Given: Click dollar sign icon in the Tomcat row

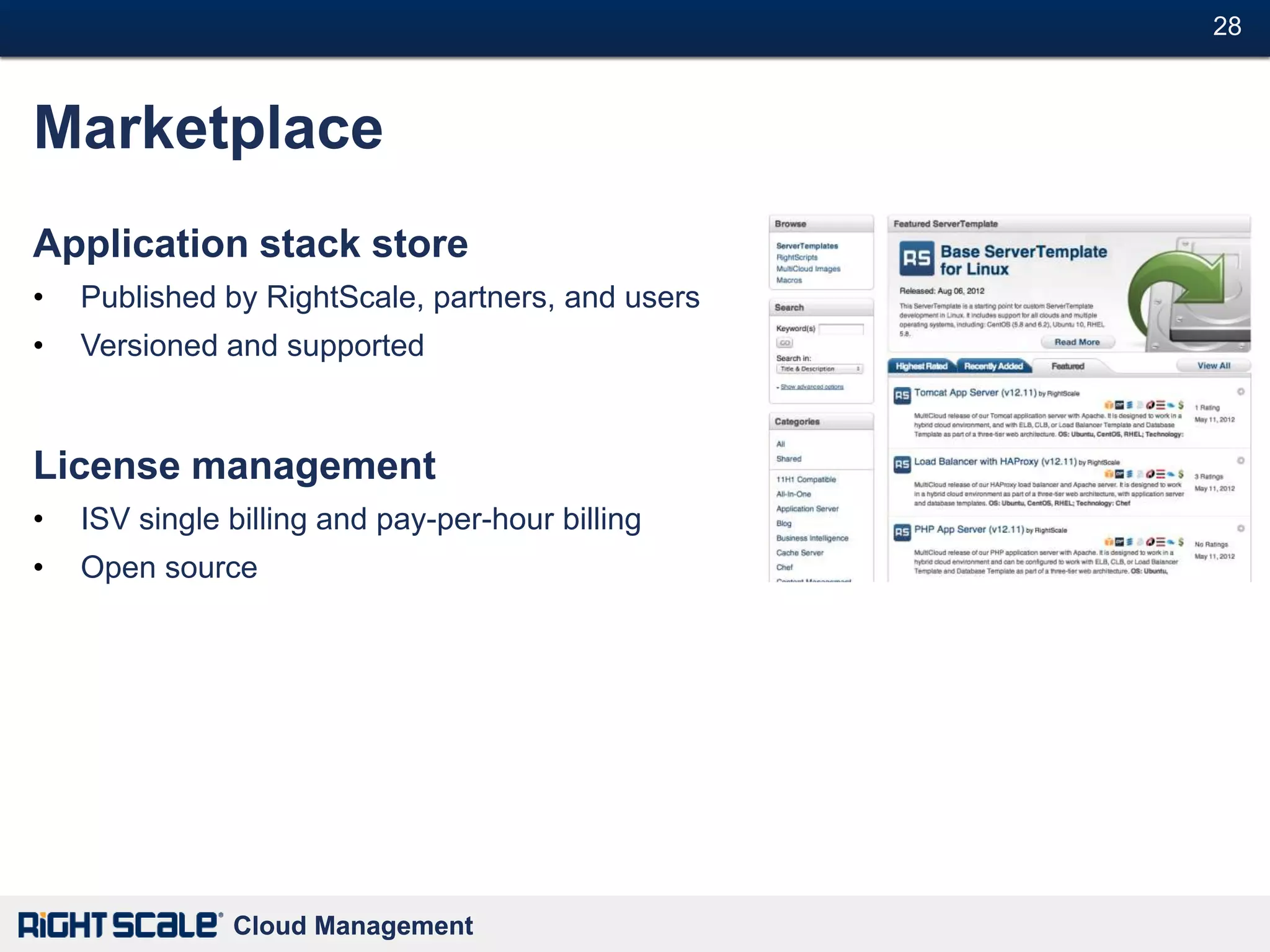Looking at the screenshot, I should pos(1181,405).
